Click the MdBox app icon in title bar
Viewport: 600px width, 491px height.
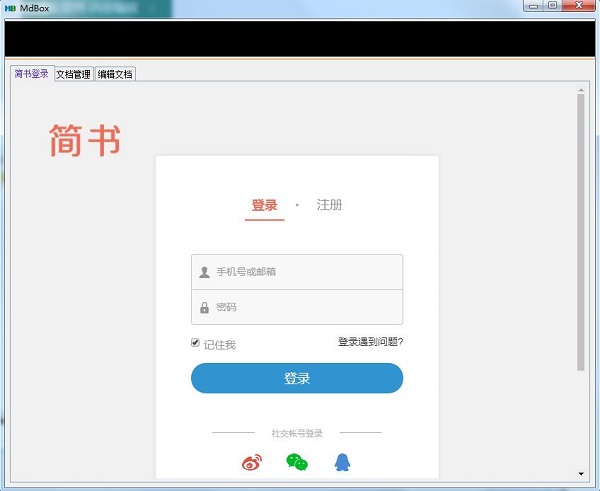click(x=10, y=8)
